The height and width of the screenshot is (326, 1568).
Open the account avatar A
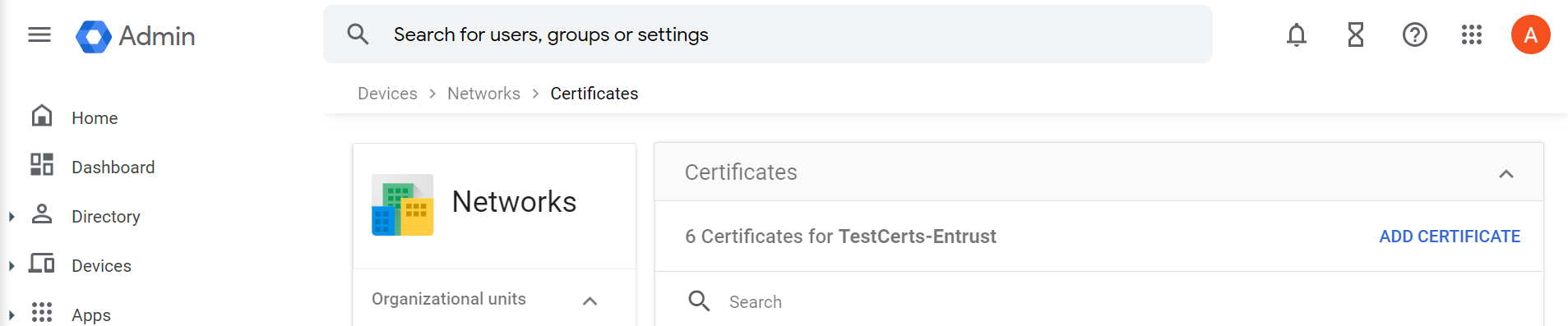pyautogui.click(x=1531, y=34)
